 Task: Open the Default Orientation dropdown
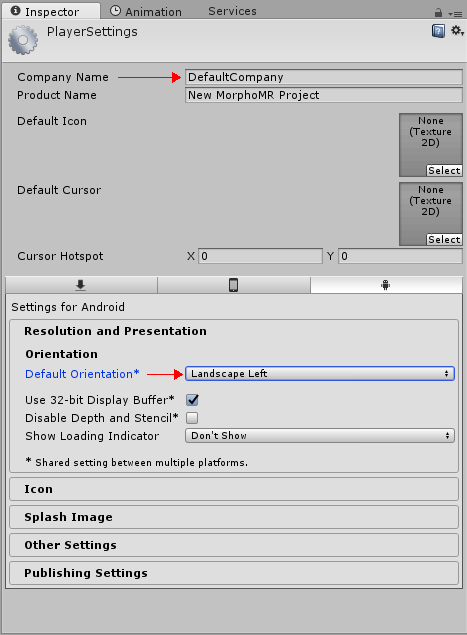click(x=320, y=373)
